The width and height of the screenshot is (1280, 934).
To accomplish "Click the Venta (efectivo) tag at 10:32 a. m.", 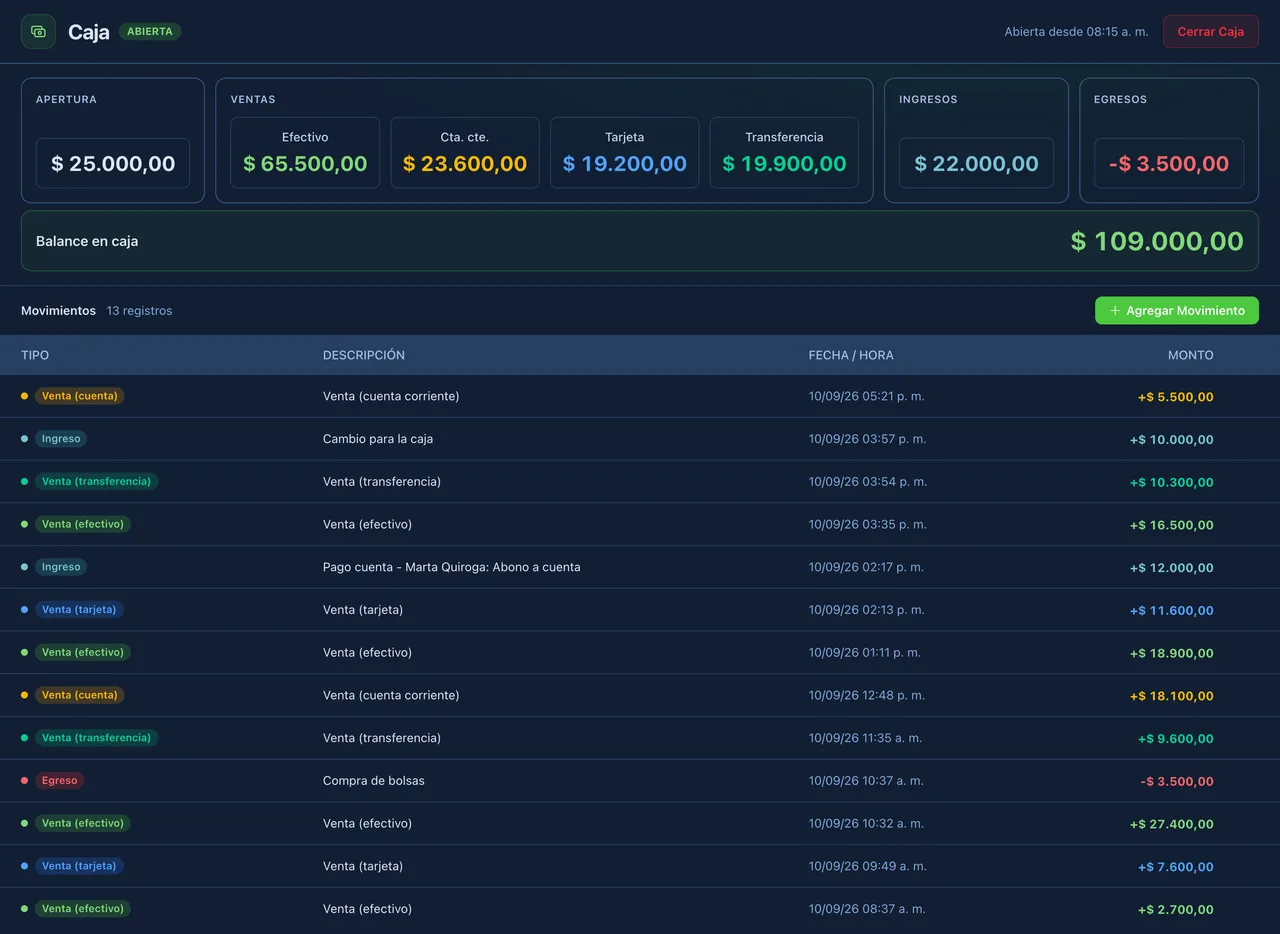I will tap(83, 823).
